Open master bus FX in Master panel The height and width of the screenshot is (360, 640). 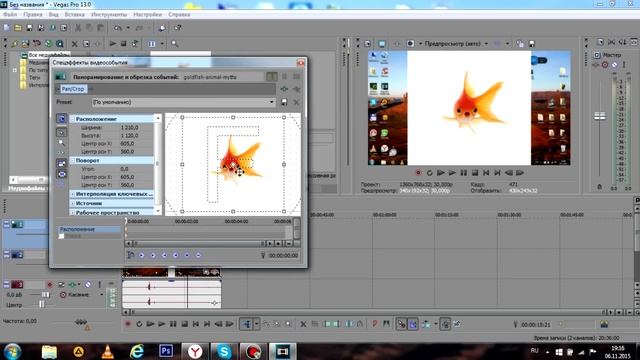596,64
